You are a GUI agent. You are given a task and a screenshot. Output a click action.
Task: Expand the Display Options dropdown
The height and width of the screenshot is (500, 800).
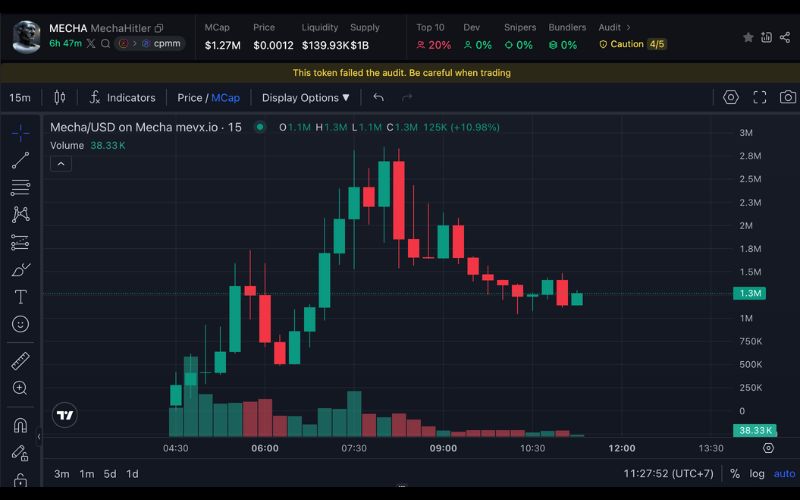click(306, 97)
